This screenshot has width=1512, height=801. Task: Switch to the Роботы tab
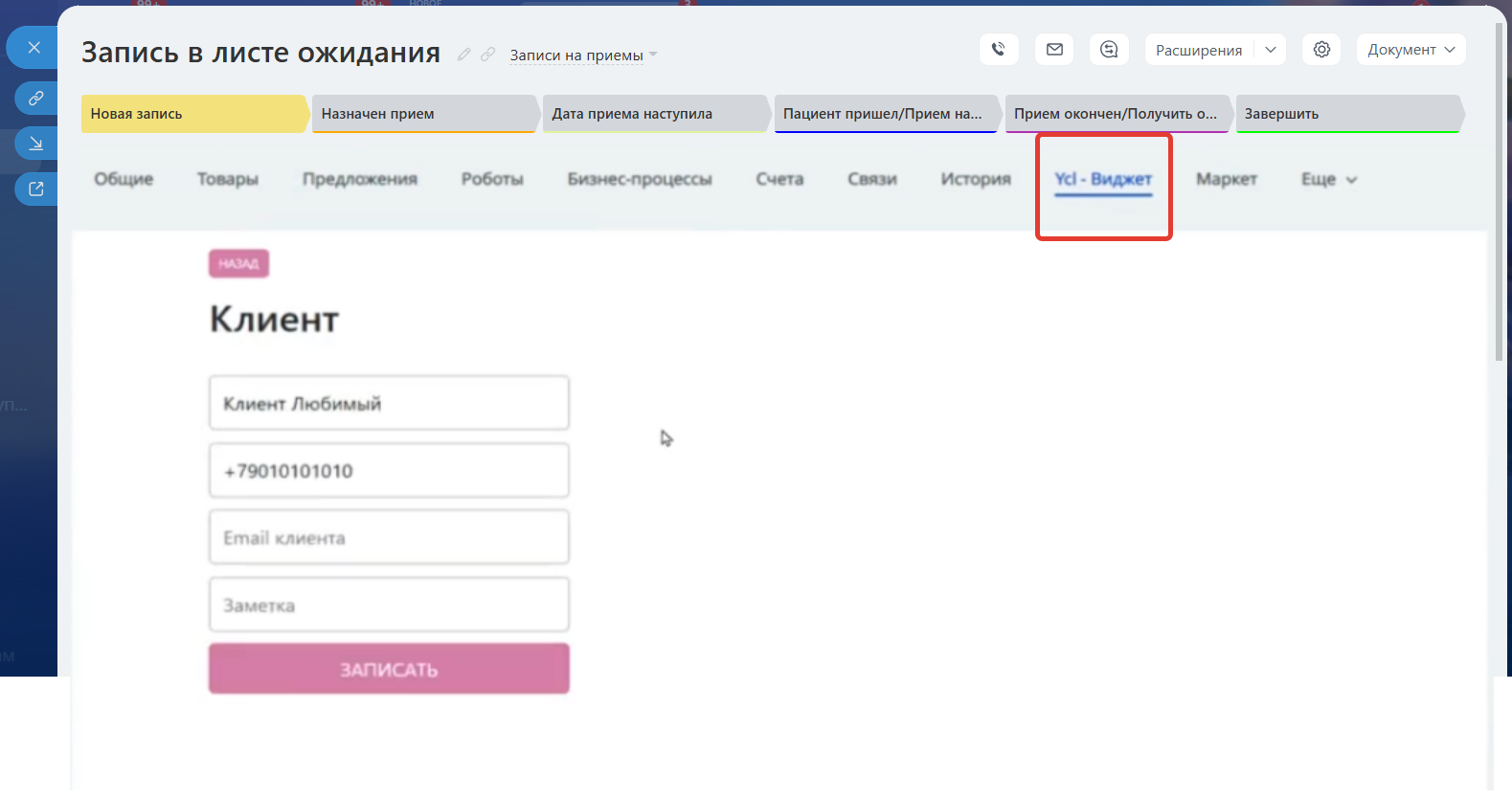tap(492, 179)
